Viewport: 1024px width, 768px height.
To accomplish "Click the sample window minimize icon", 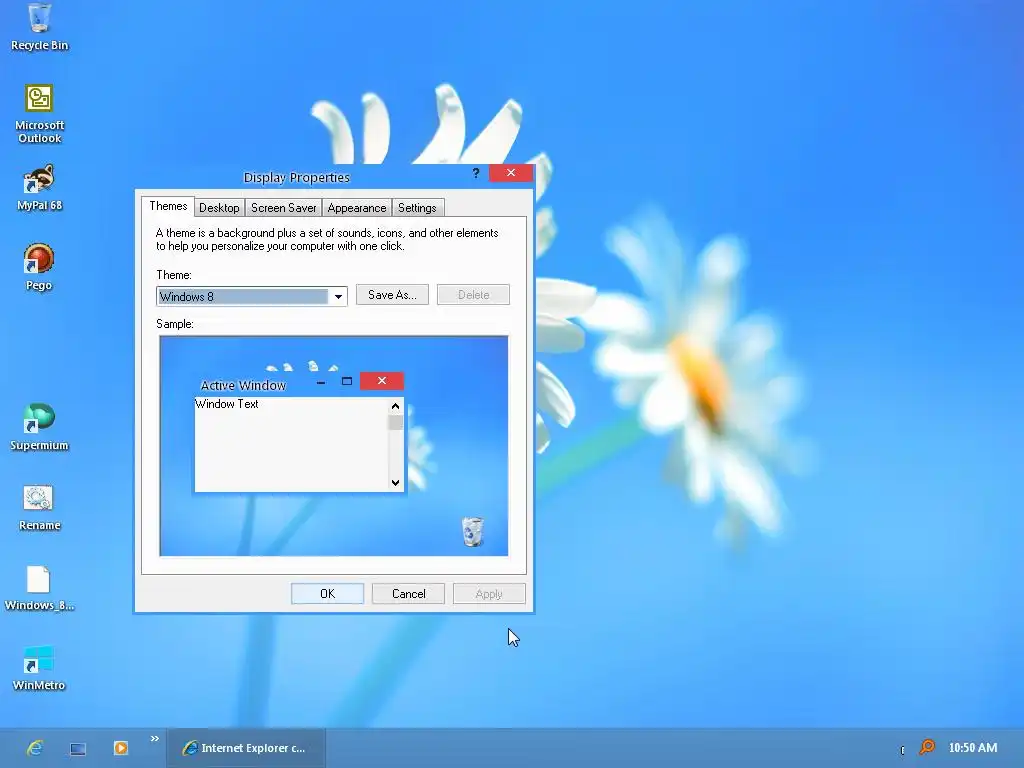I will click(321, 382).
